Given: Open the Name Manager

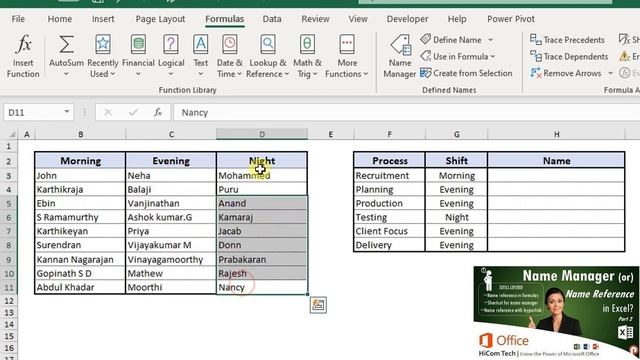Looking at the screenshot, I should click(x=400, y=56).
